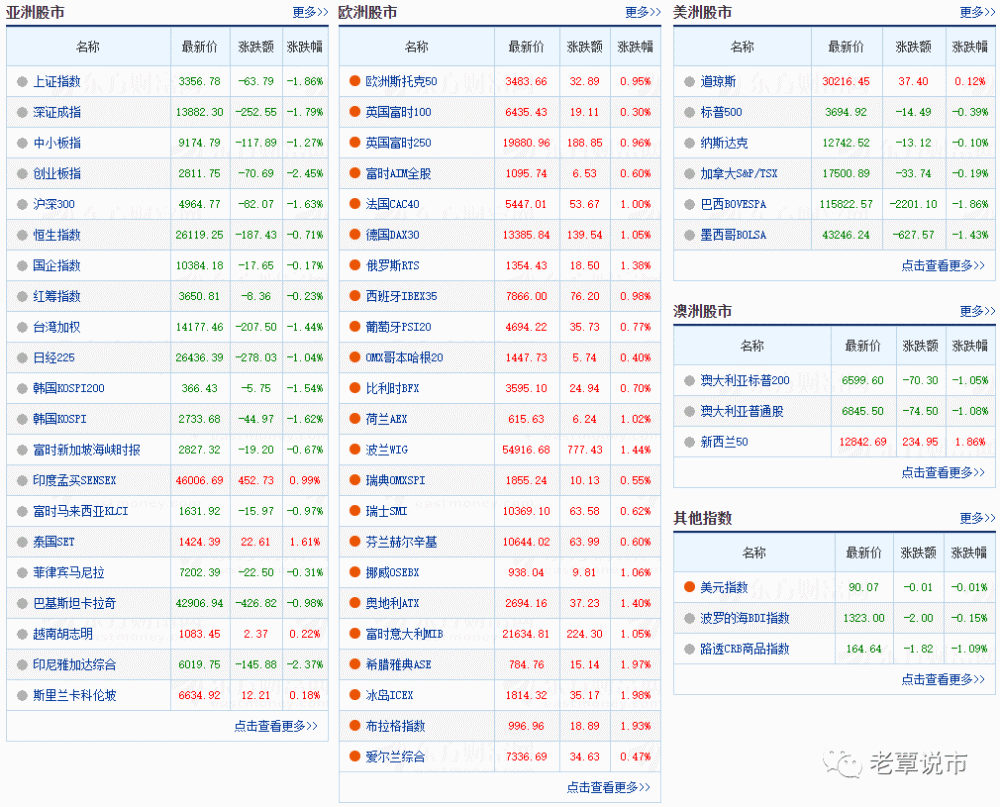Open the 荷兰AEX index link
The width and height of the screenshot is (1000, 807).
point(386,419)
